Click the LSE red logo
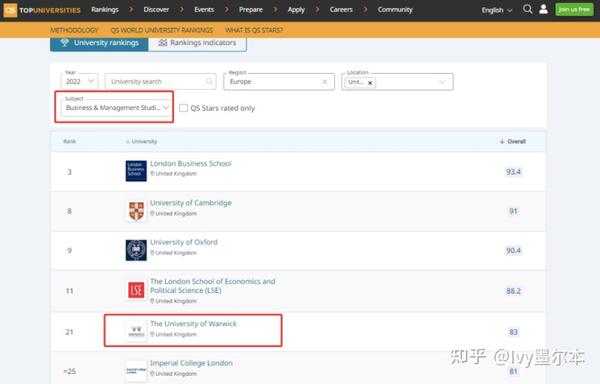The width and height of the screenshot is (600, 384). click(x=136, y=290)
